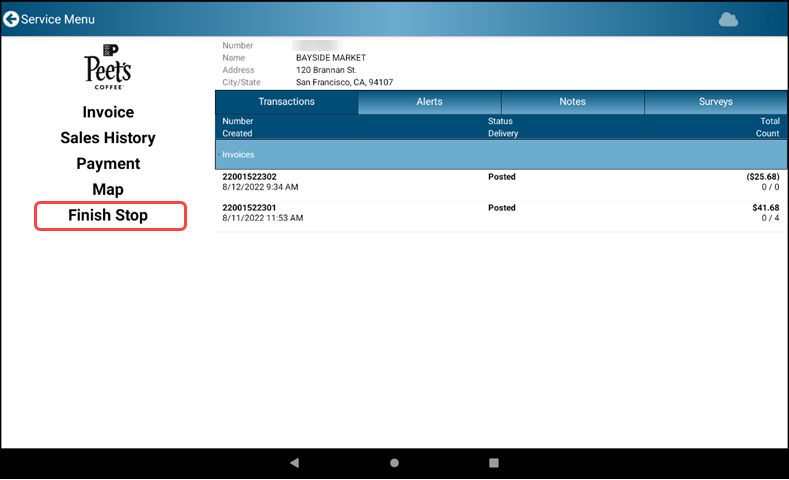Open the Invoice option
Image resolution: width=789 pixels, height=480 pixels.
pyautogui.click(x=108, y=112)
